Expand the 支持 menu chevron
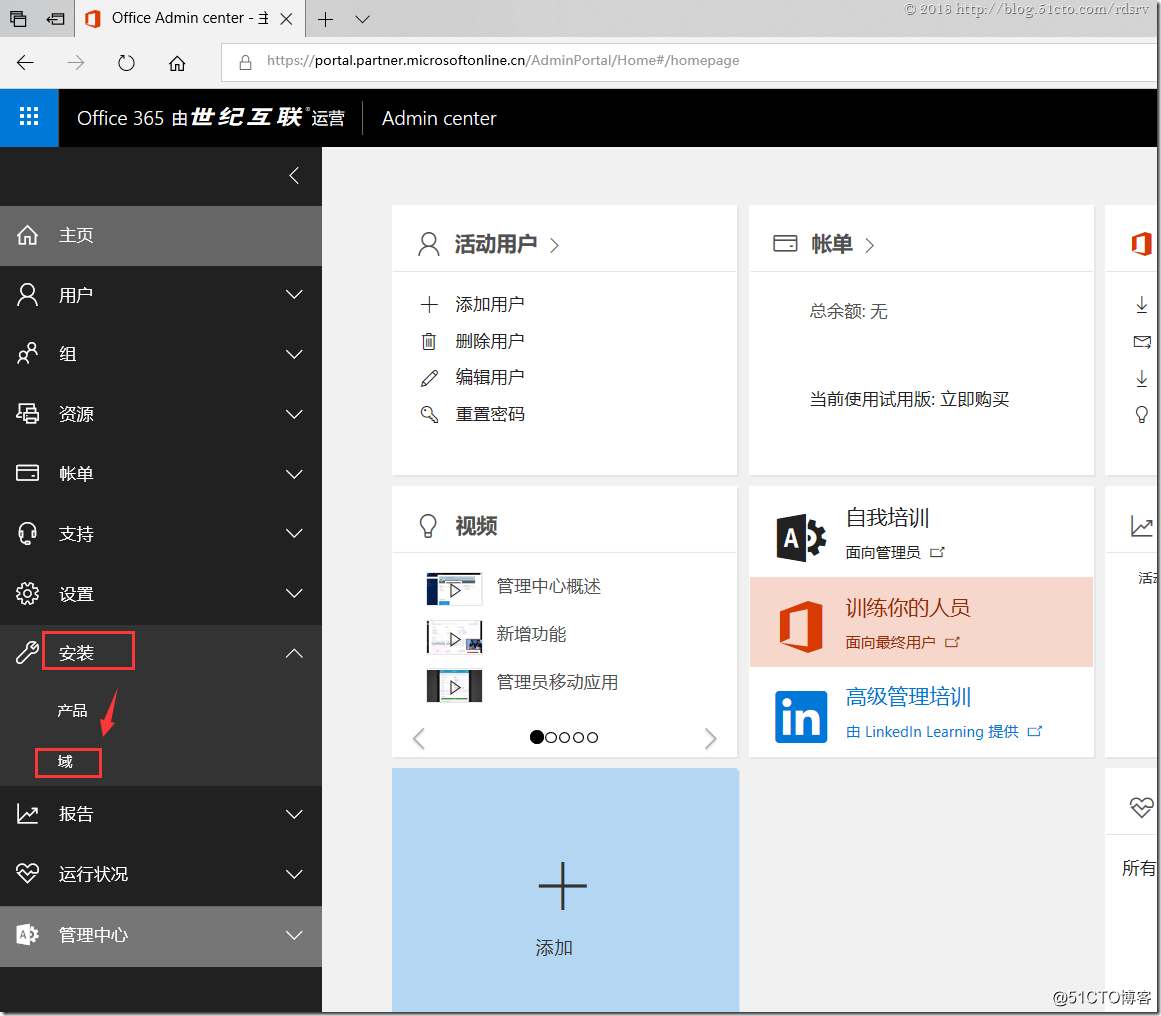 [294, 533]
